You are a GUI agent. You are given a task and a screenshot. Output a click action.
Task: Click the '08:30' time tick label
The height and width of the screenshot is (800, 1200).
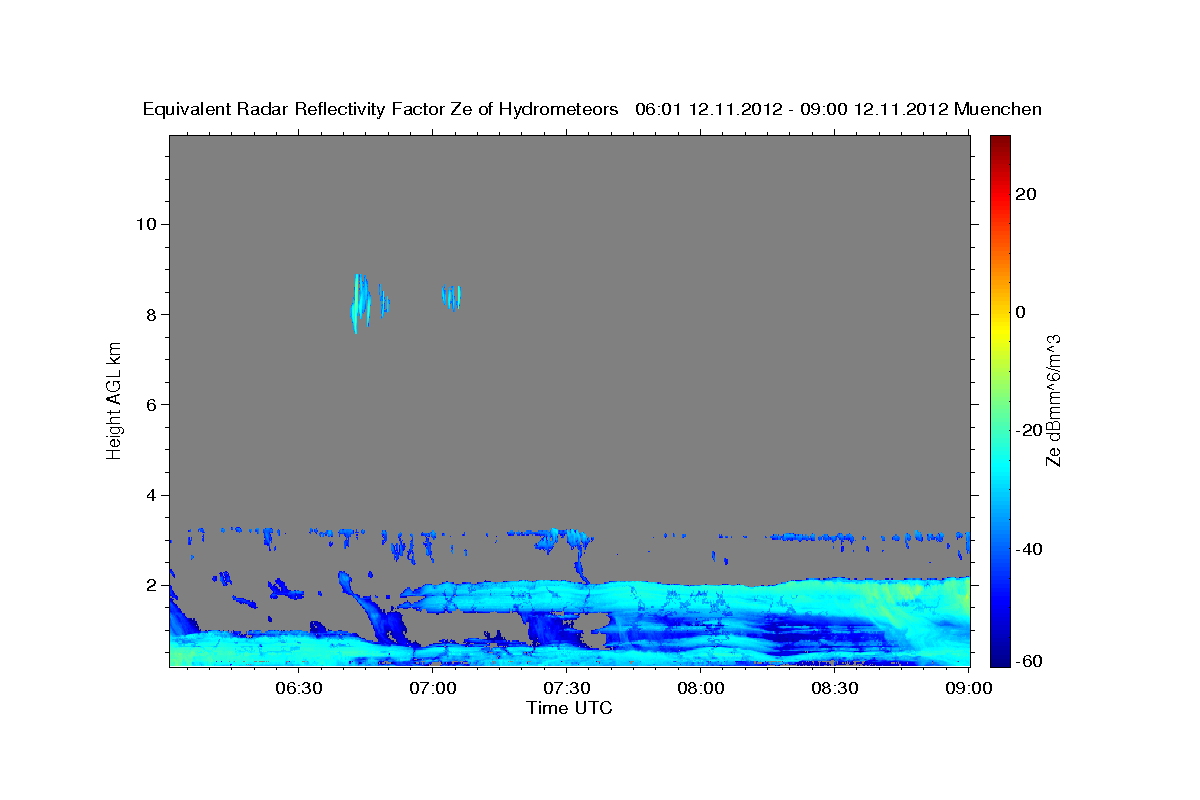coord(834,688)
